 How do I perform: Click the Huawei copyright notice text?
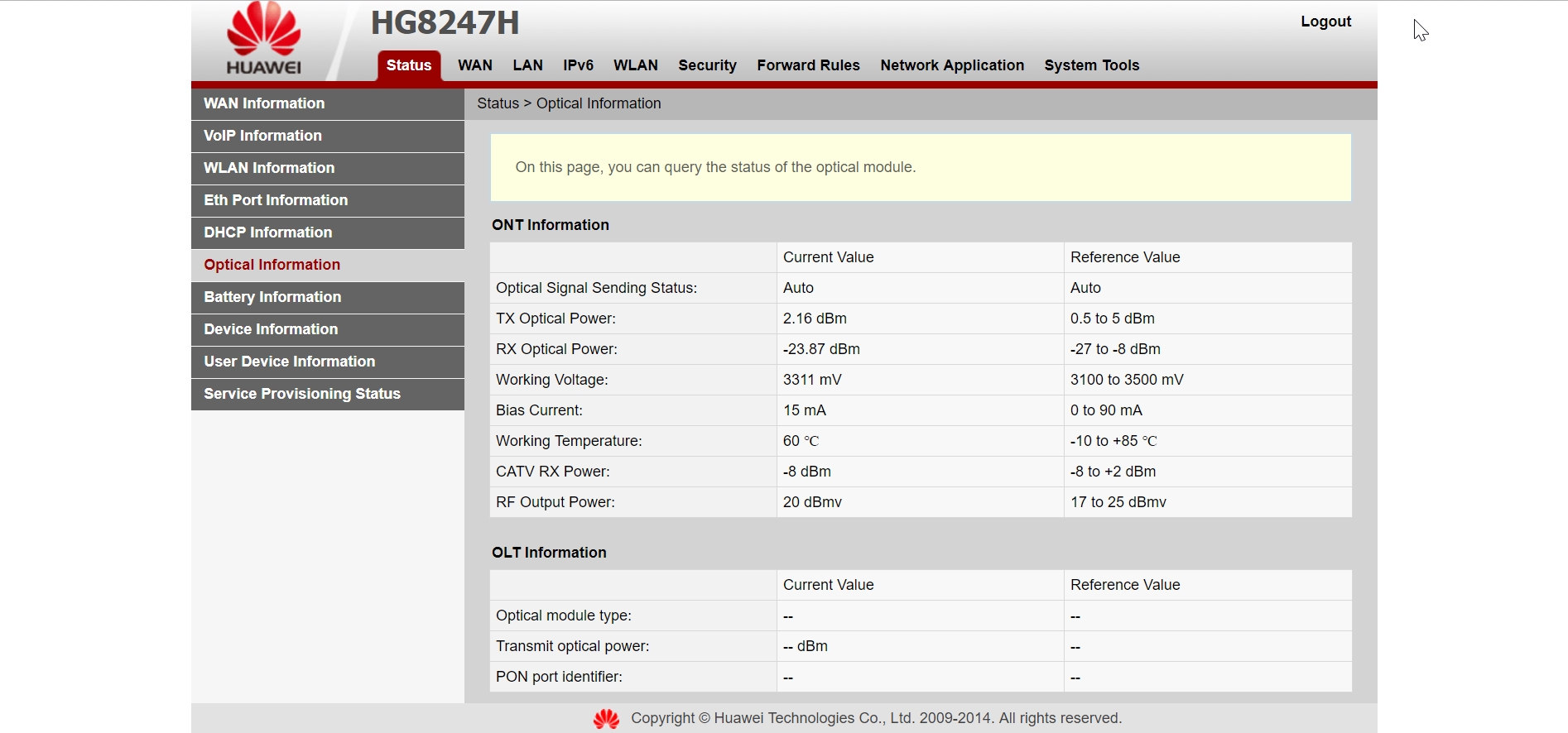pyautogui.click(x=877, y=718)
